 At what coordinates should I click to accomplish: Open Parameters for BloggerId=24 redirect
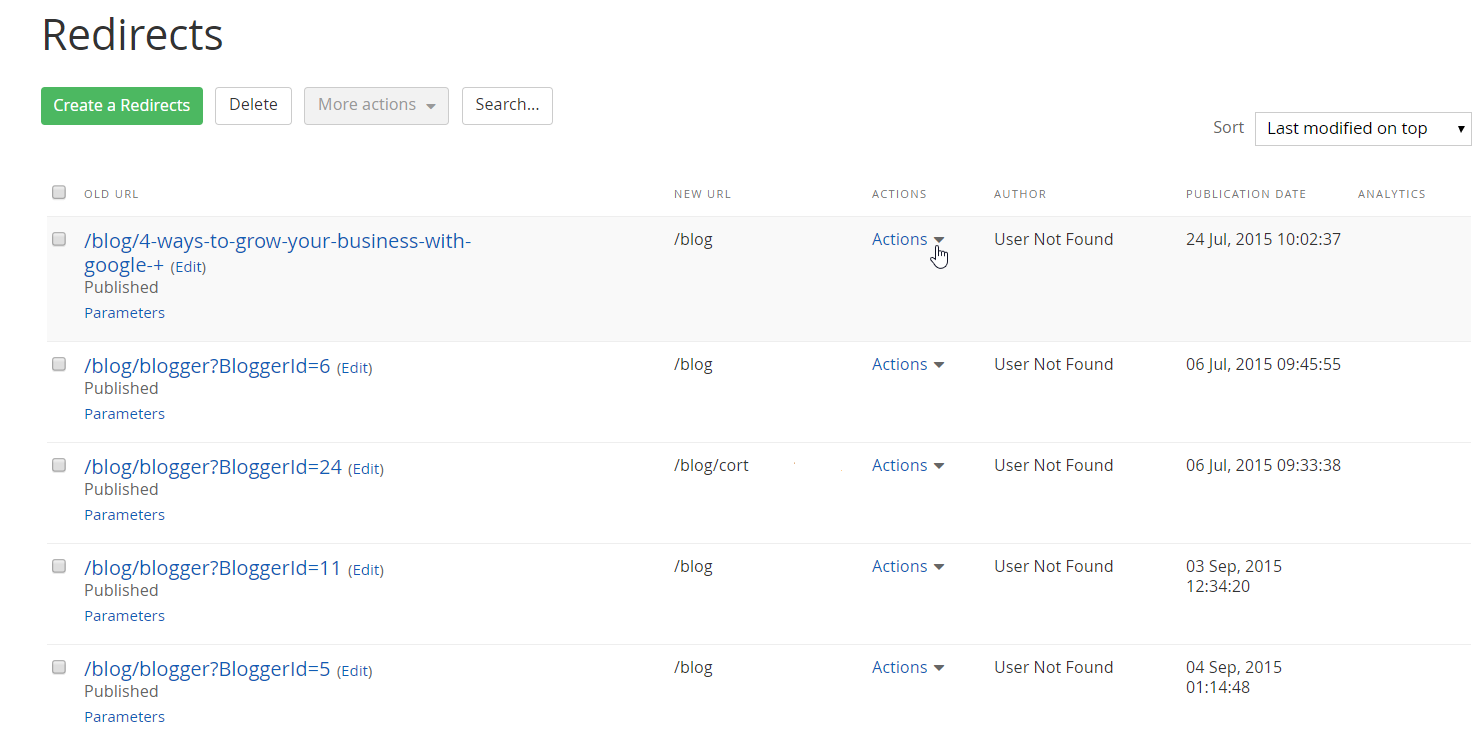point(124,515)
